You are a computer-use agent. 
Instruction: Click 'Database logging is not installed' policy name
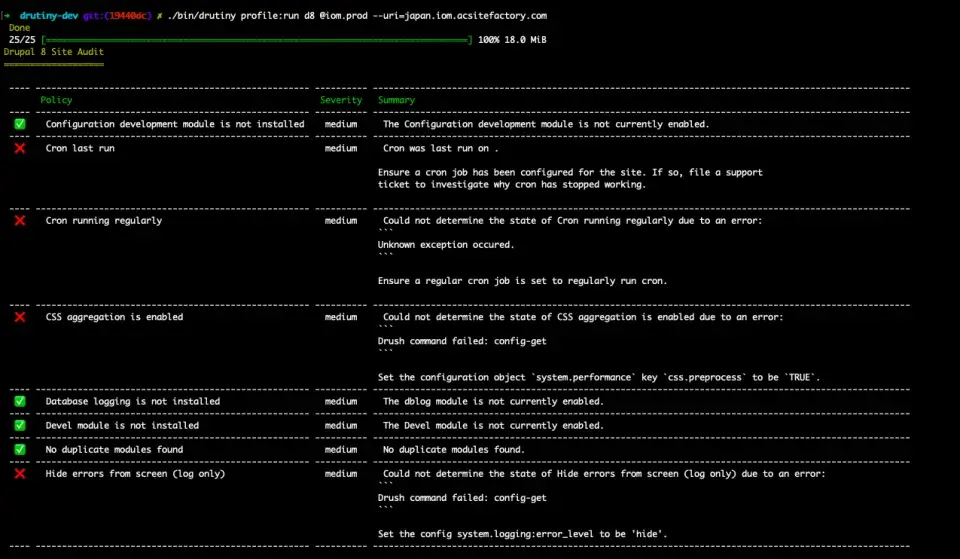[x=133, y=402]
